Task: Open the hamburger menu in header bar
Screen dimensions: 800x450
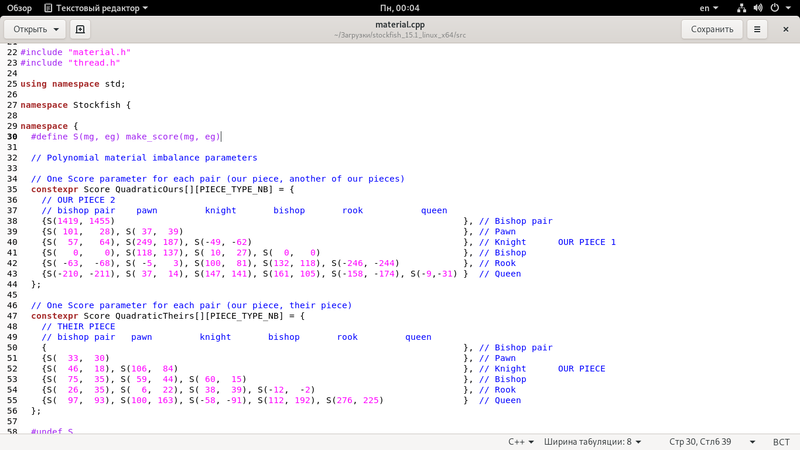Action: (757, 29)
